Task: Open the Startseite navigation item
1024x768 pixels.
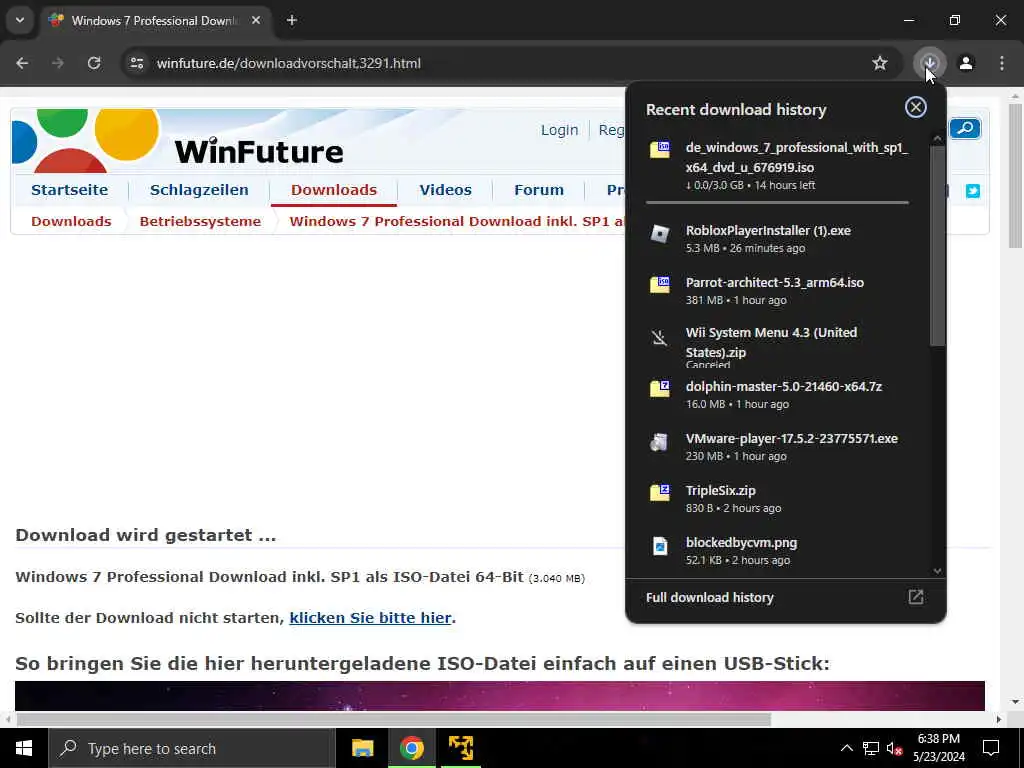Action: pos(70,190)
